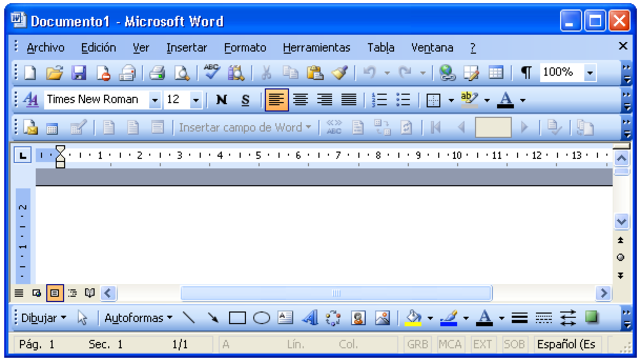This screenshot has width=640, height=362.
Task: Justify the paragraph text
Action: click(349, 100)
